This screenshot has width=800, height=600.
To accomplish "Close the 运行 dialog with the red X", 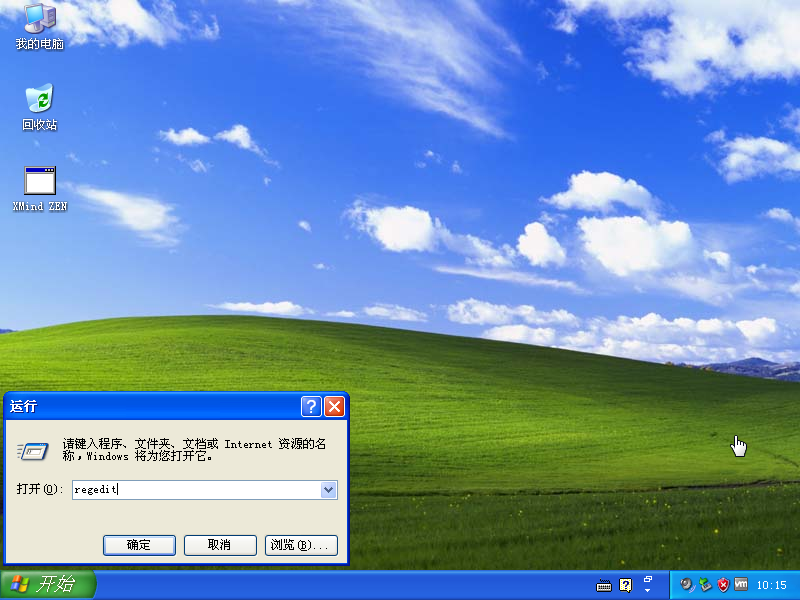I will point(335,407).
